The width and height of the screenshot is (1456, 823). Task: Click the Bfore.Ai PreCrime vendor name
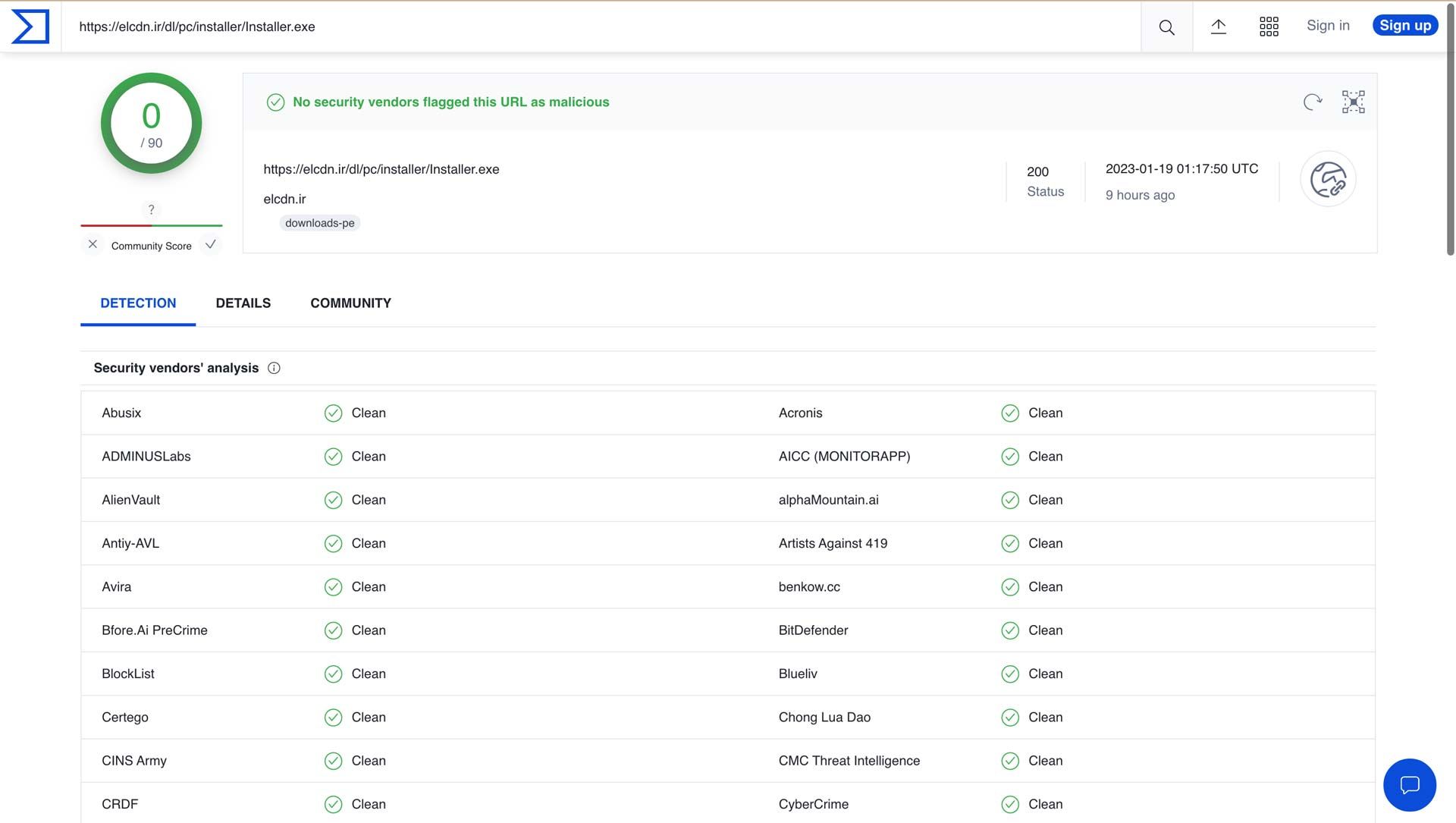pyautogui.click(x=155, y=630)
